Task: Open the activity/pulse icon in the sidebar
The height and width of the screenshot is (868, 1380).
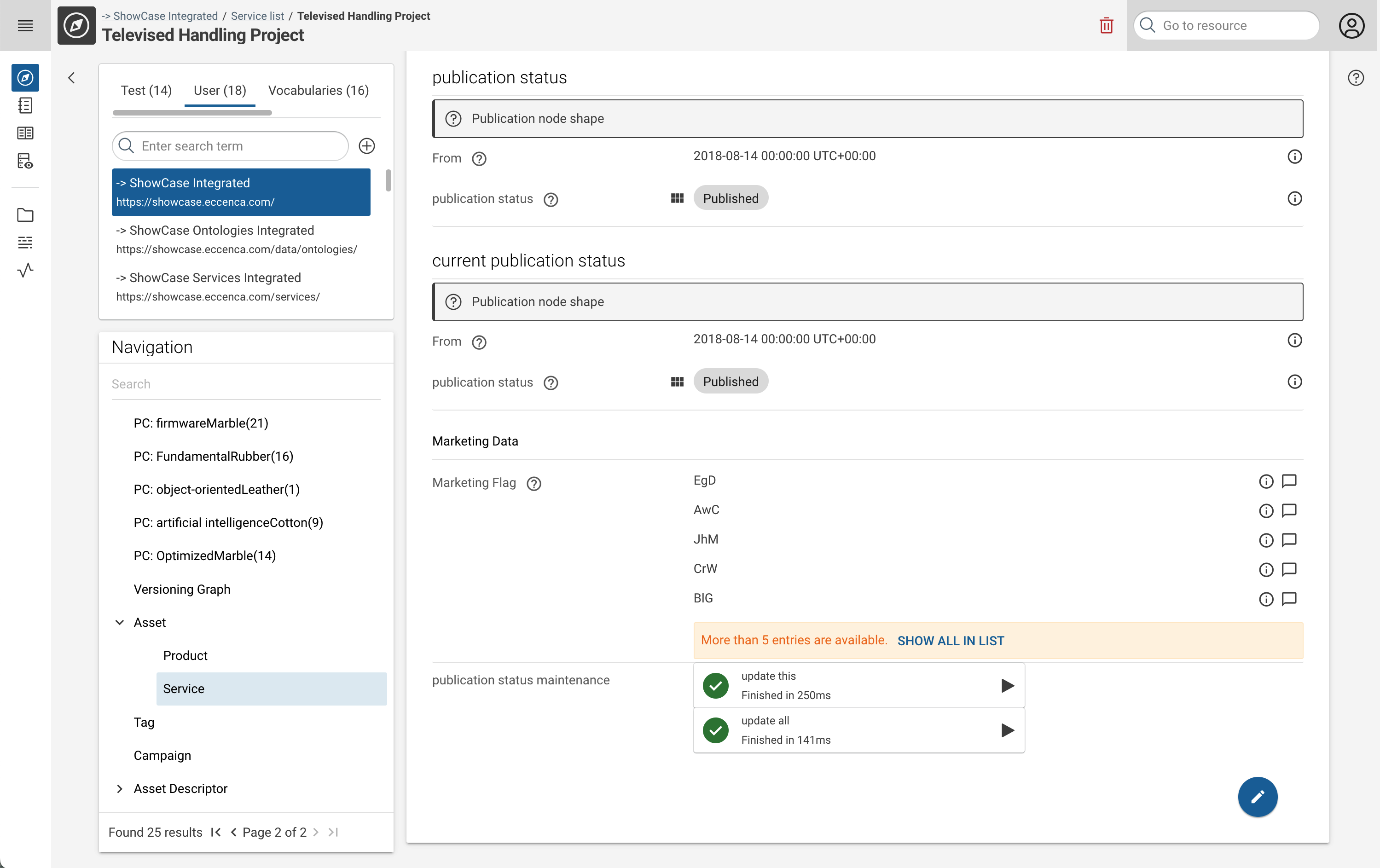Action: [x=25, y=271]
